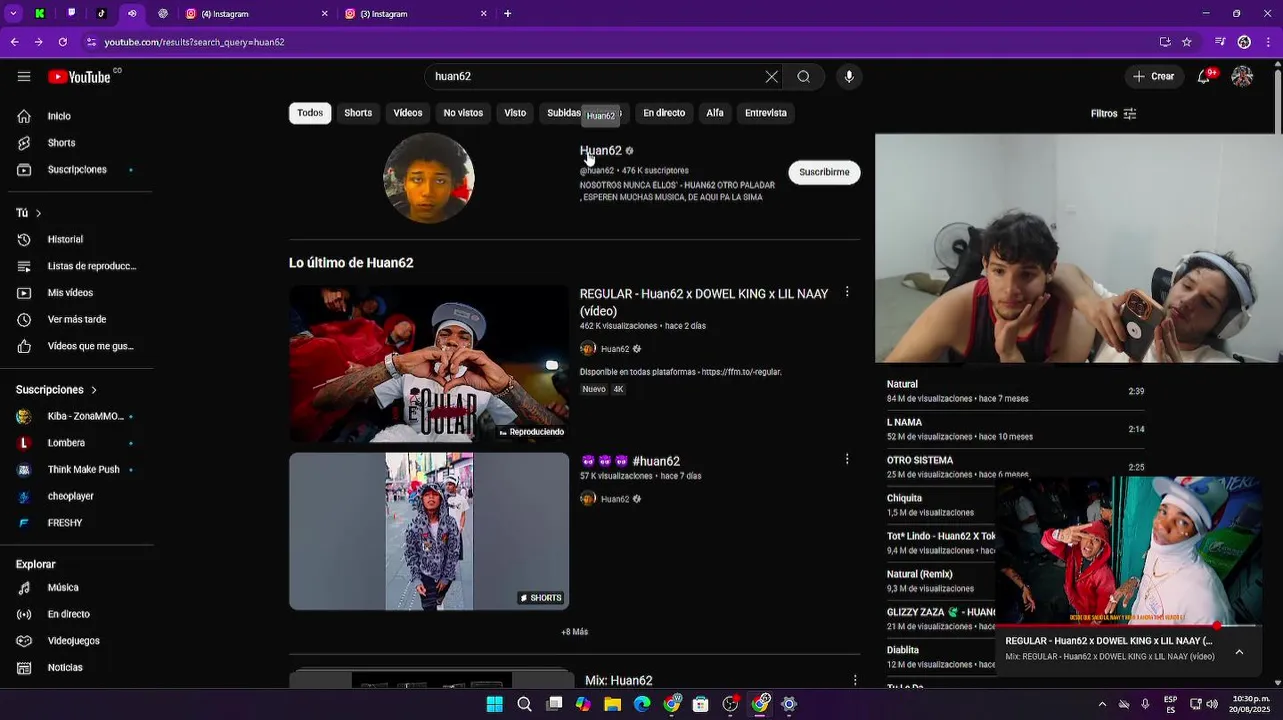
Task: Select the No vistos filter chip
Action: (x=463, y=113)
